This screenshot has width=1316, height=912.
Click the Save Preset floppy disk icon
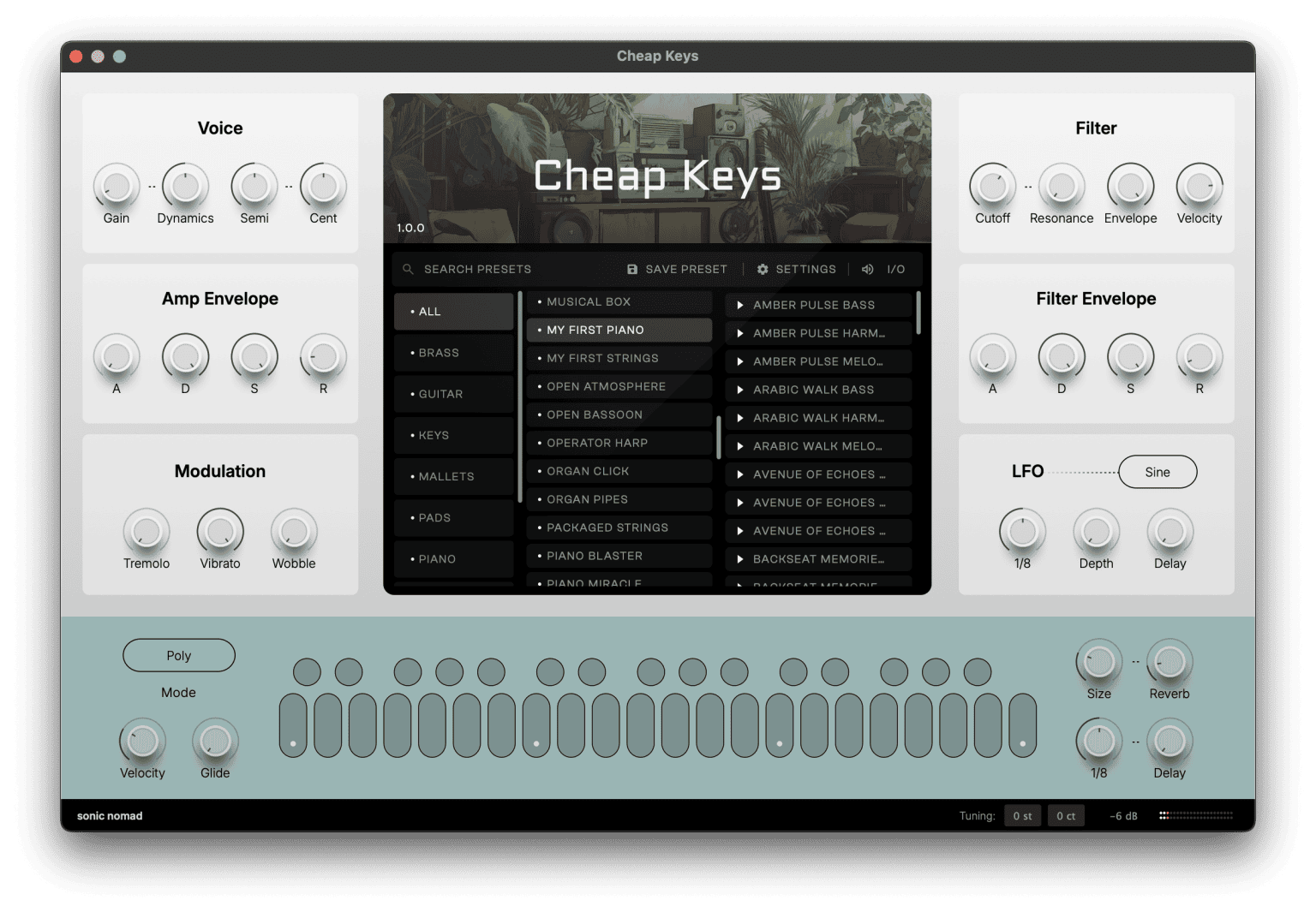632,269
